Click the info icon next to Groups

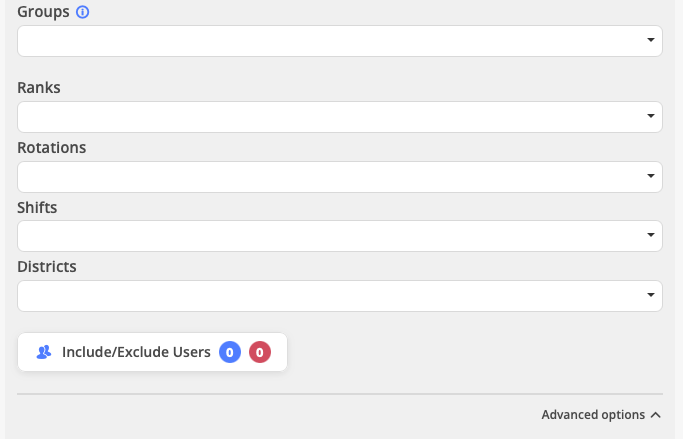pos(83,13)
